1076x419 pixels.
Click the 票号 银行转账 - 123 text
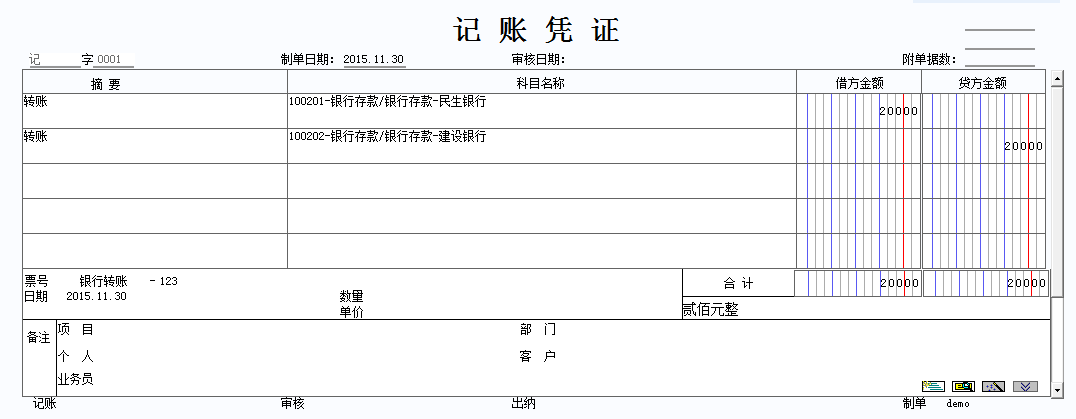tap(102, 281)
